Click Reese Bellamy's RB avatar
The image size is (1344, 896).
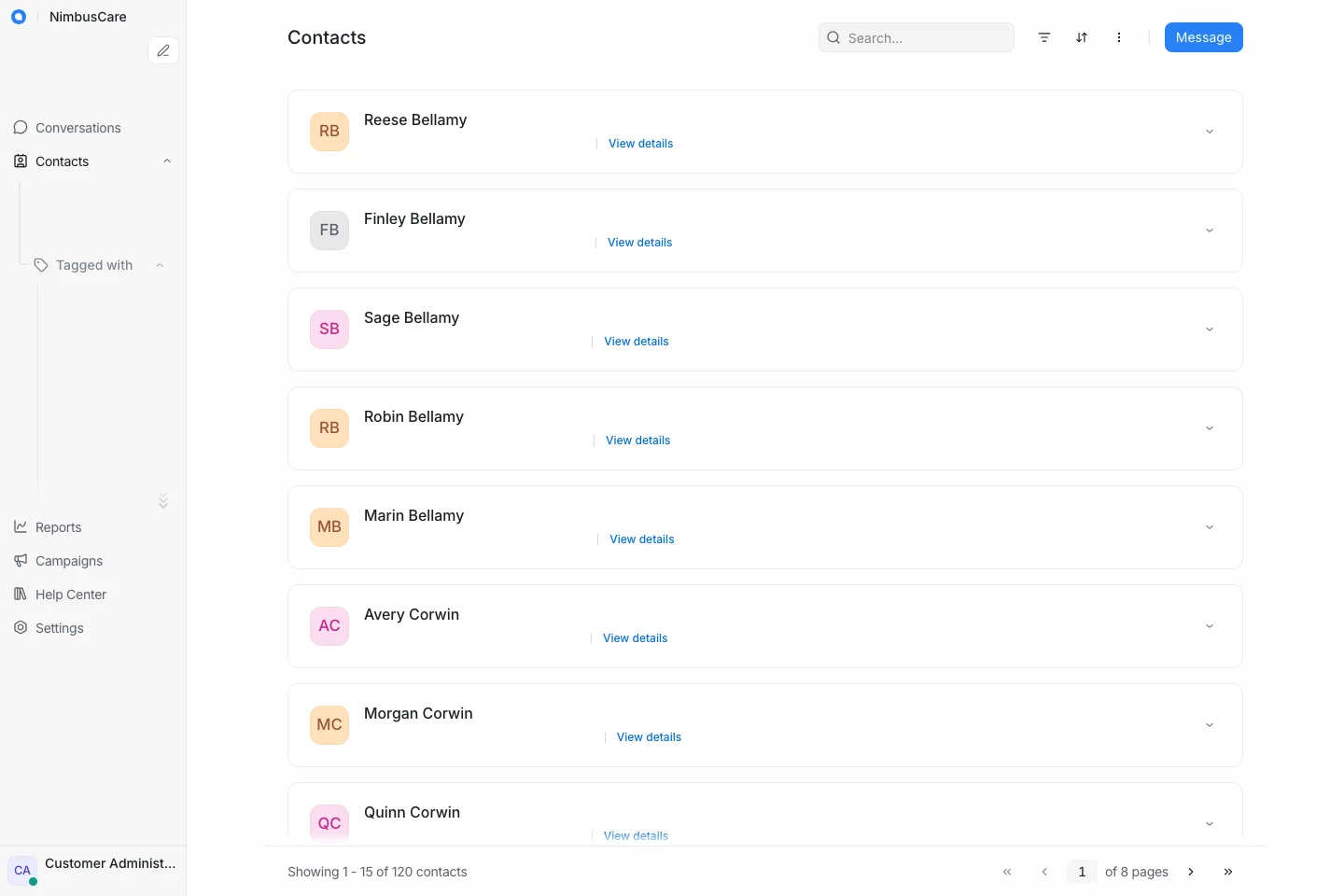click(x=329, y=132)
